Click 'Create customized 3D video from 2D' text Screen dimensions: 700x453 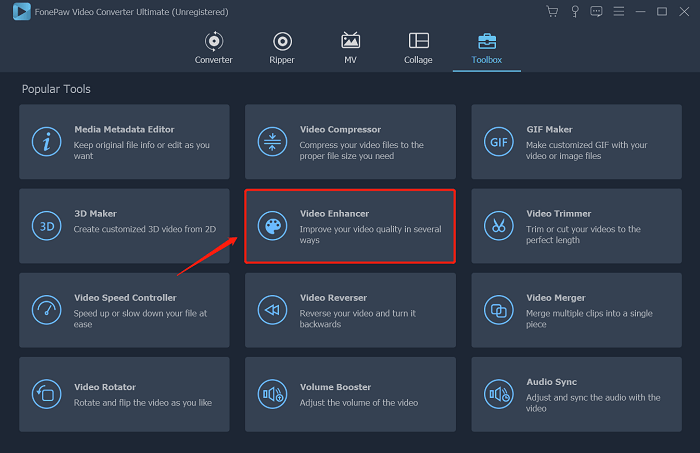(x=145, y=229)
